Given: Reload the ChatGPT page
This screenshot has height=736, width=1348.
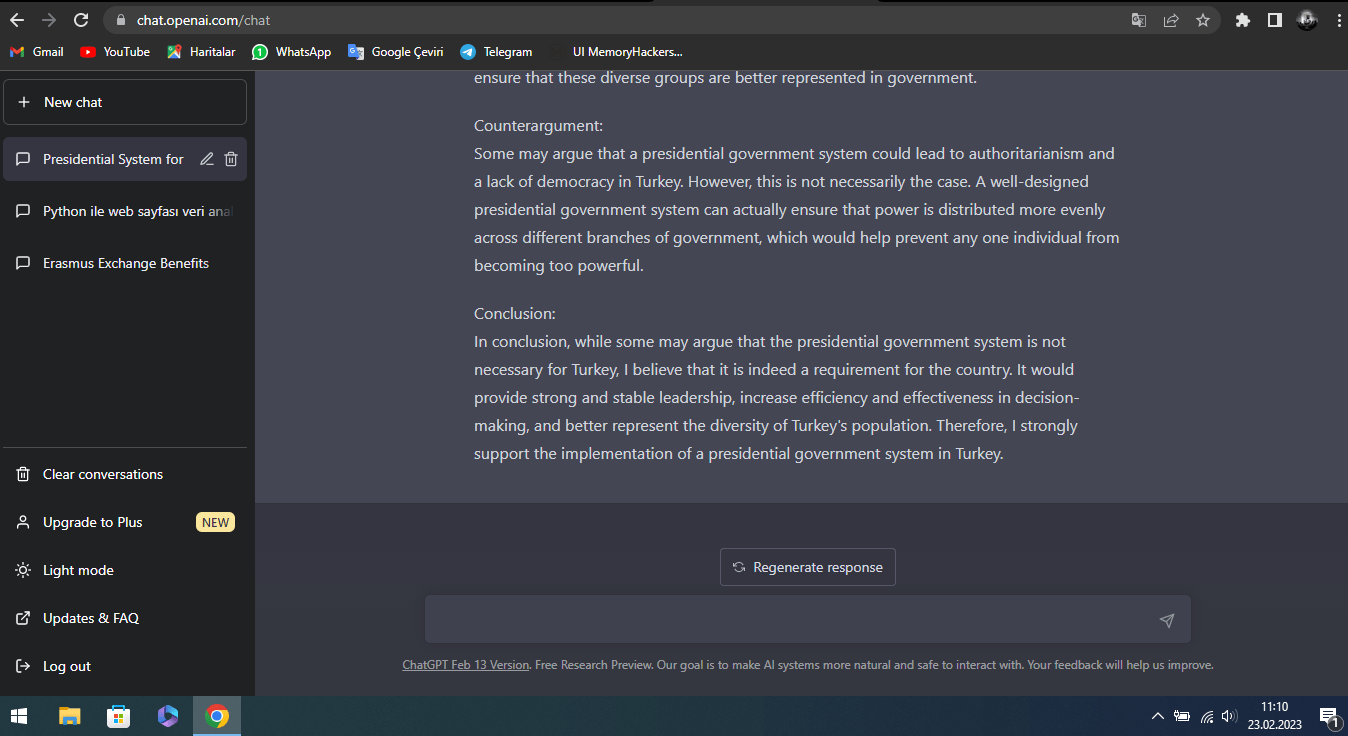Looking at the screenshot, I should [82, 20].
